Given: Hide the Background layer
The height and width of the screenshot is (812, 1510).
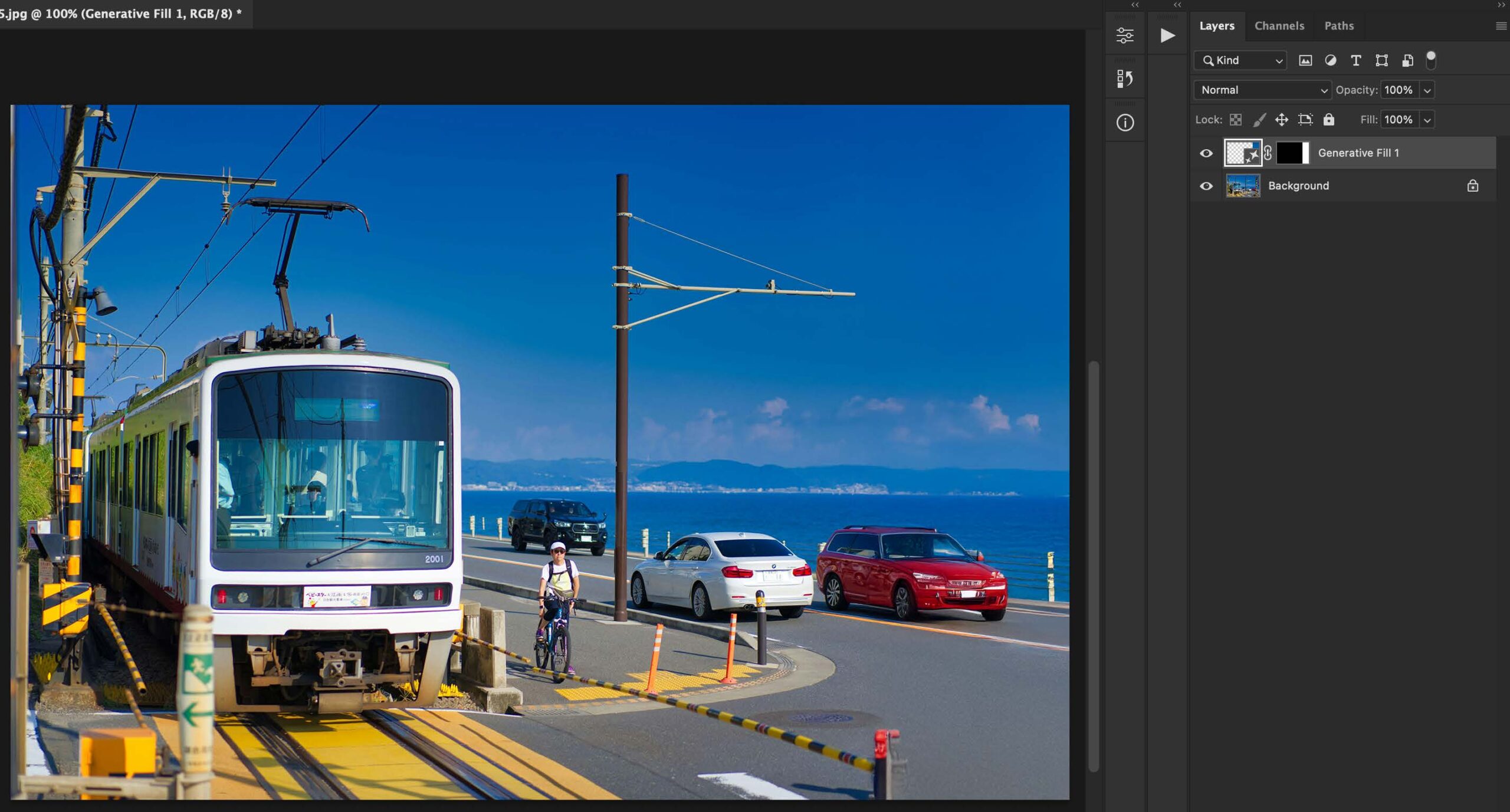Looking at the screenshot, I should tap(1206, 186).
